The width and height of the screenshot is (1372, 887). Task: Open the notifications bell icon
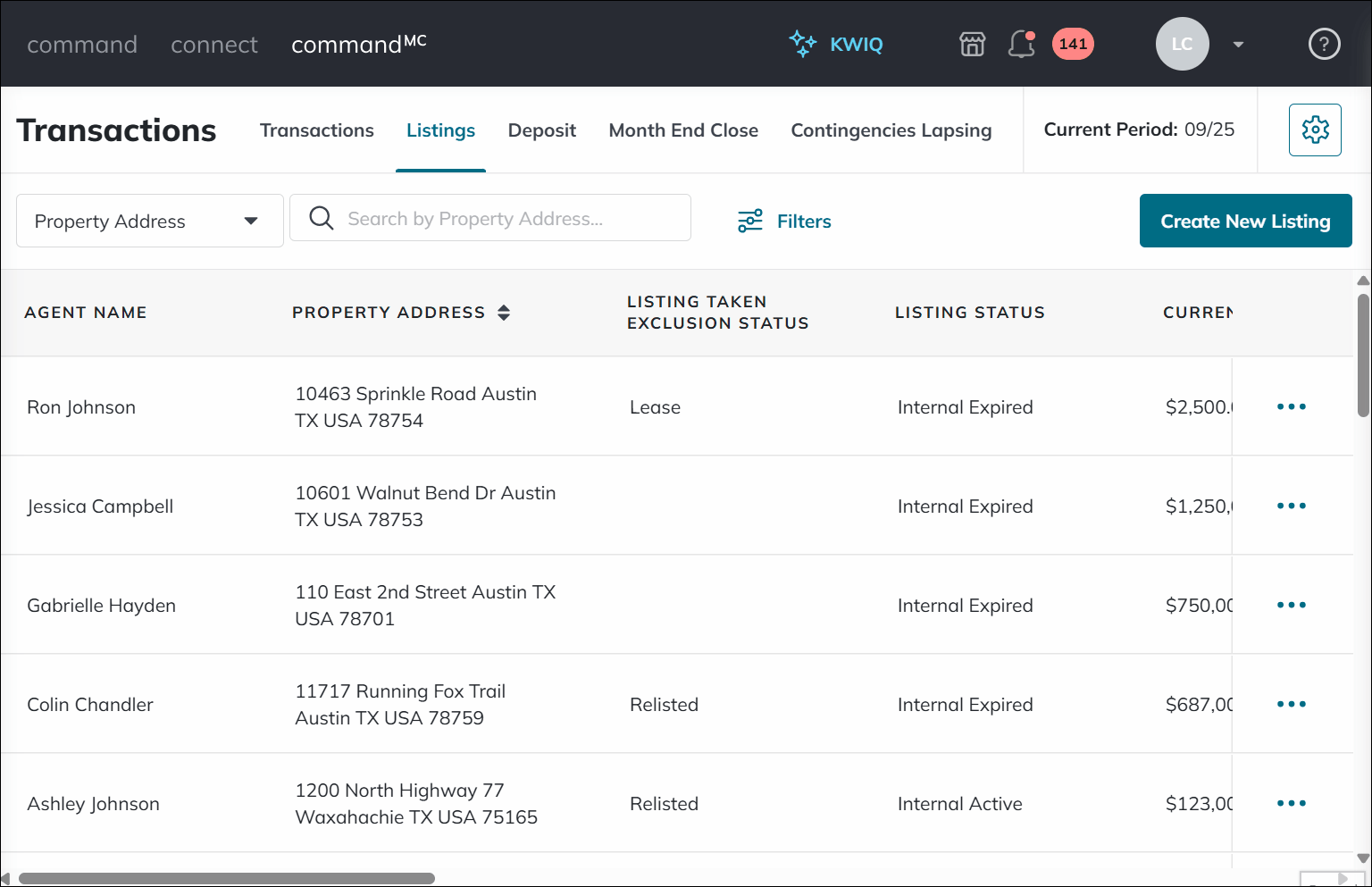pos(1021,44)
